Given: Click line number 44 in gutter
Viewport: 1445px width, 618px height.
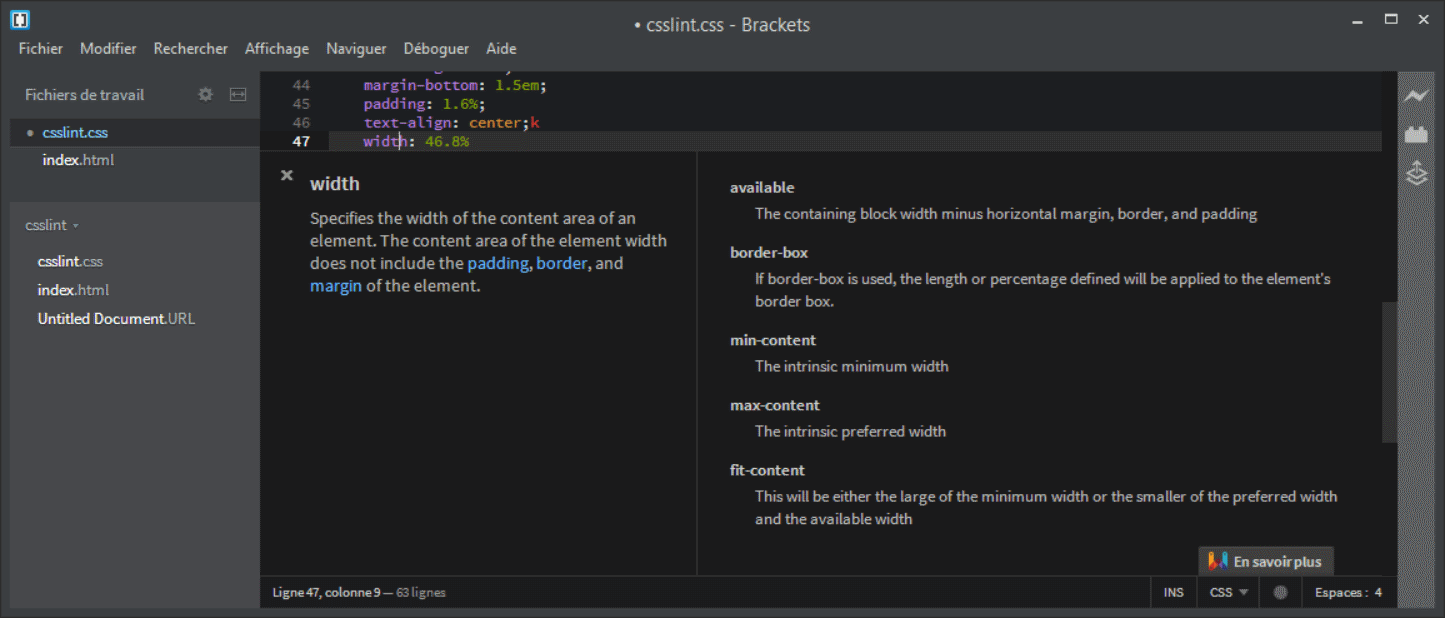Looking at the screenshot, I should point(300,85).
